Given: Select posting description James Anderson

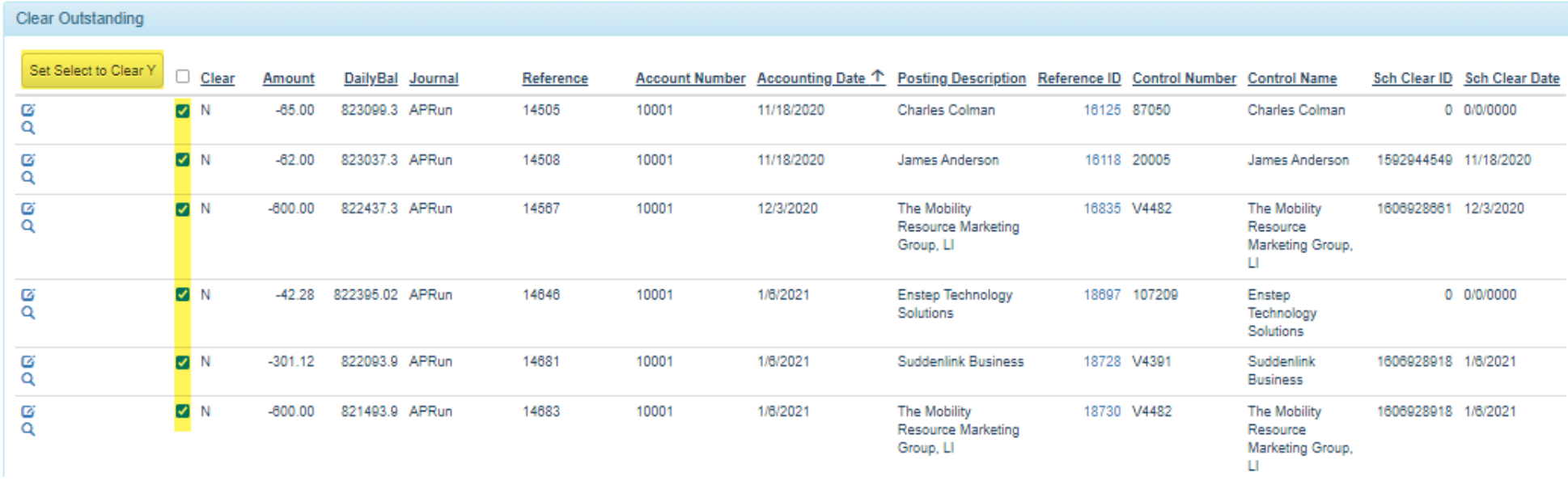Looking at the screenshot, I should point(948,160).
